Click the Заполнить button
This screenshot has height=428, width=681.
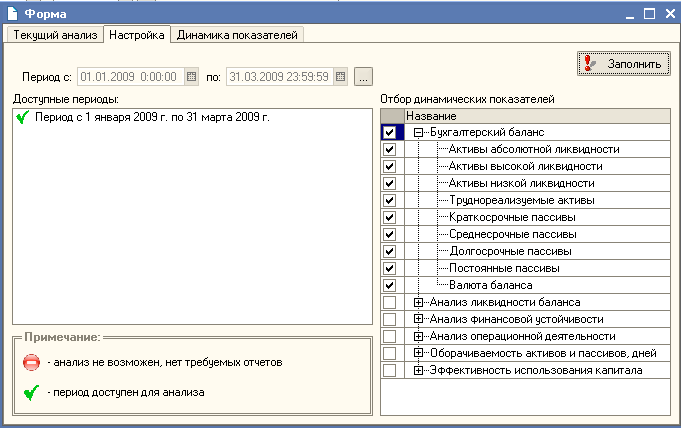pos(624,63)
